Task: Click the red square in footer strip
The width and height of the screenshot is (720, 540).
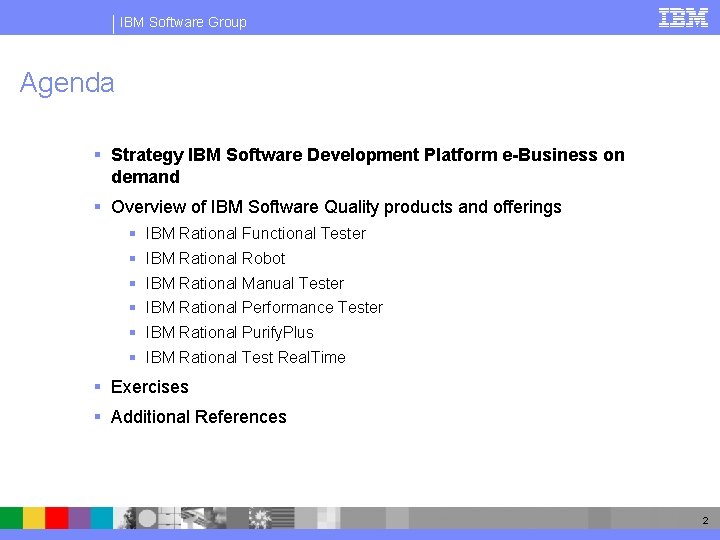Action: tap(56, 518)
